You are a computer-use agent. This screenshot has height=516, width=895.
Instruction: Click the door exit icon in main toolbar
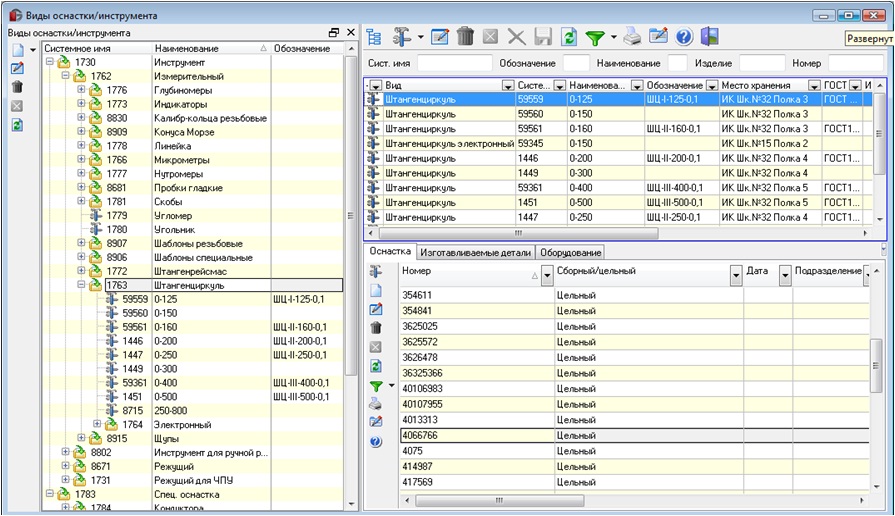(x=709, y=37)
